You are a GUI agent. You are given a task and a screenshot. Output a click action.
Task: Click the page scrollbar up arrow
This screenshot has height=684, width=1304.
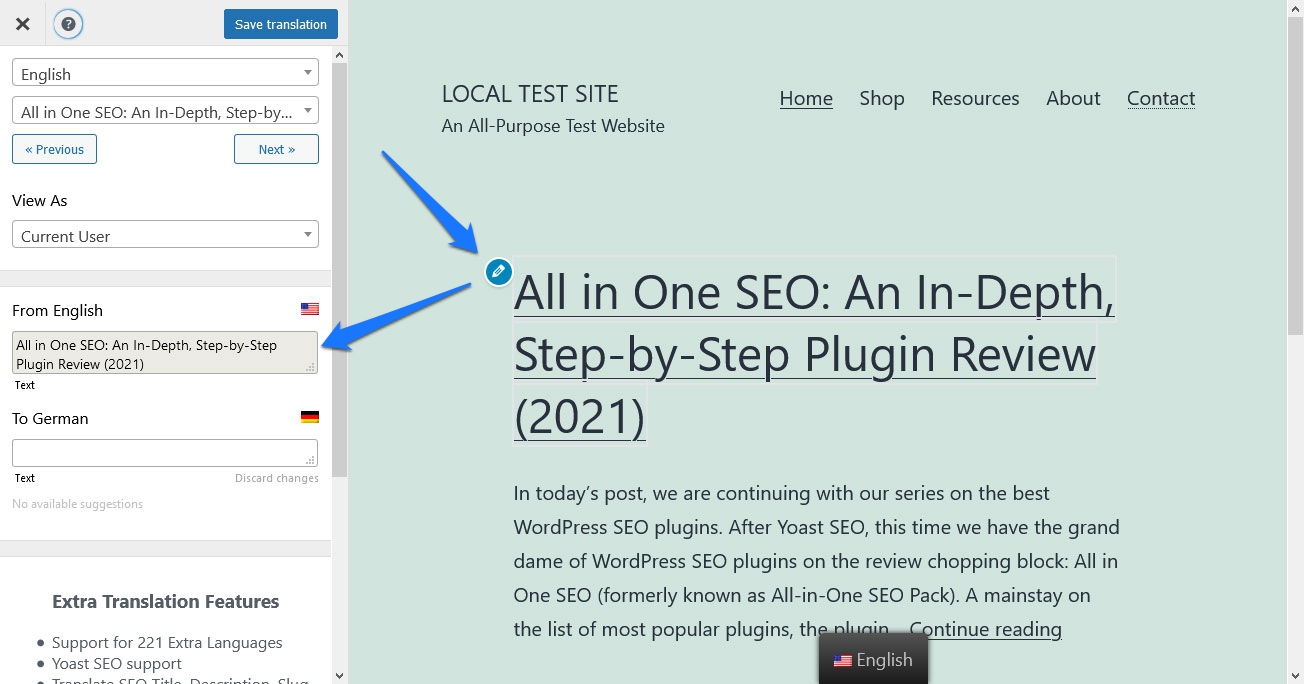(x=1295, y=7)
